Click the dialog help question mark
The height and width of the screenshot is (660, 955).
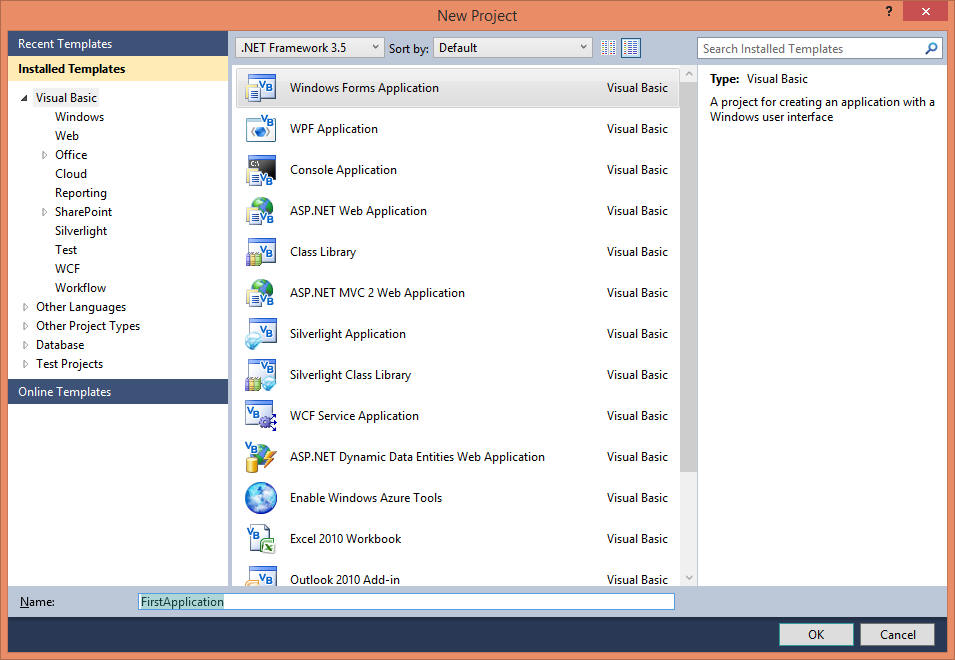click(x=889, y=12)
